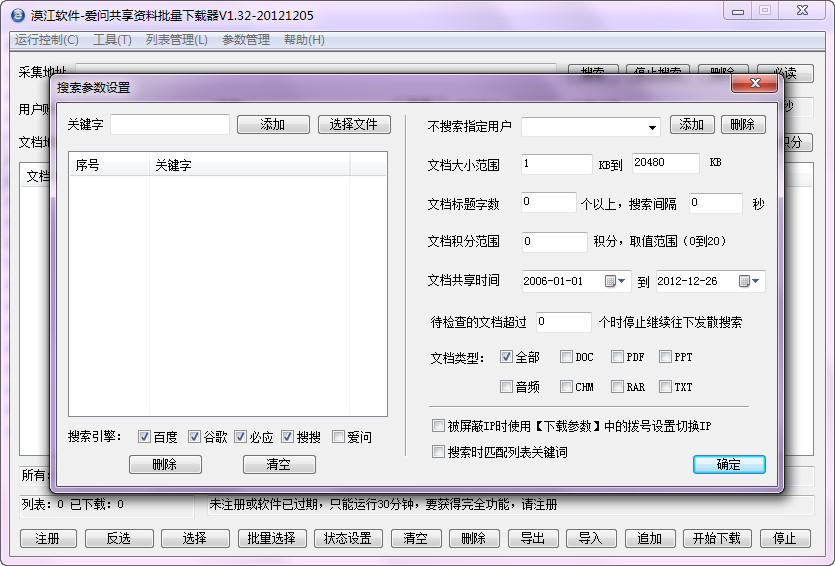
Task: Click the 注册 button in main window
Action: (48, 538)
